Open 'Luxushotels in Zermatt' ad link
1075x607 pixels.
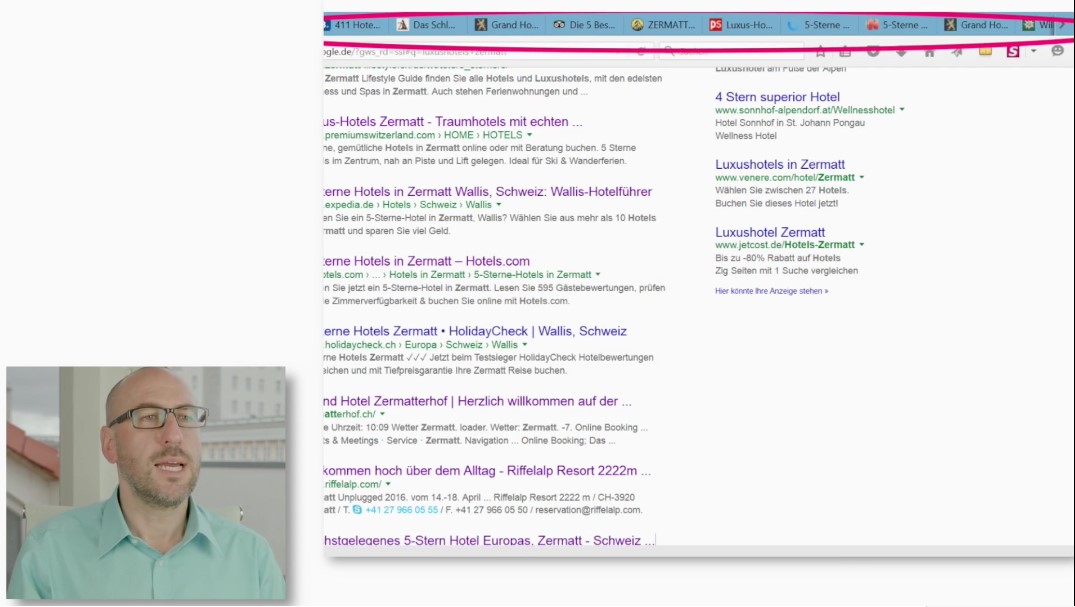coord(780,165)
